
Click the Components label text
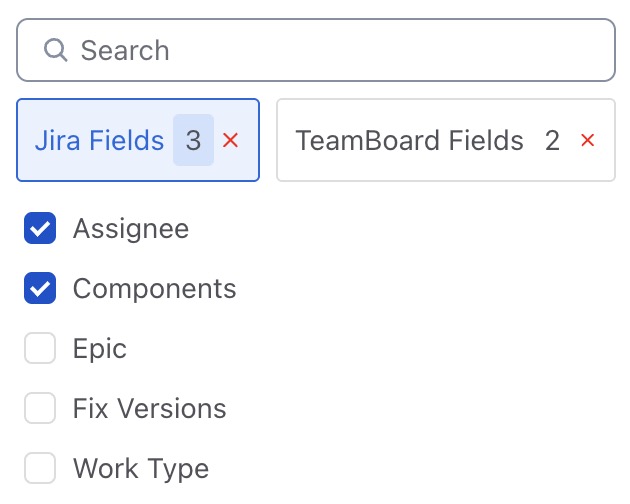point(155,289)
